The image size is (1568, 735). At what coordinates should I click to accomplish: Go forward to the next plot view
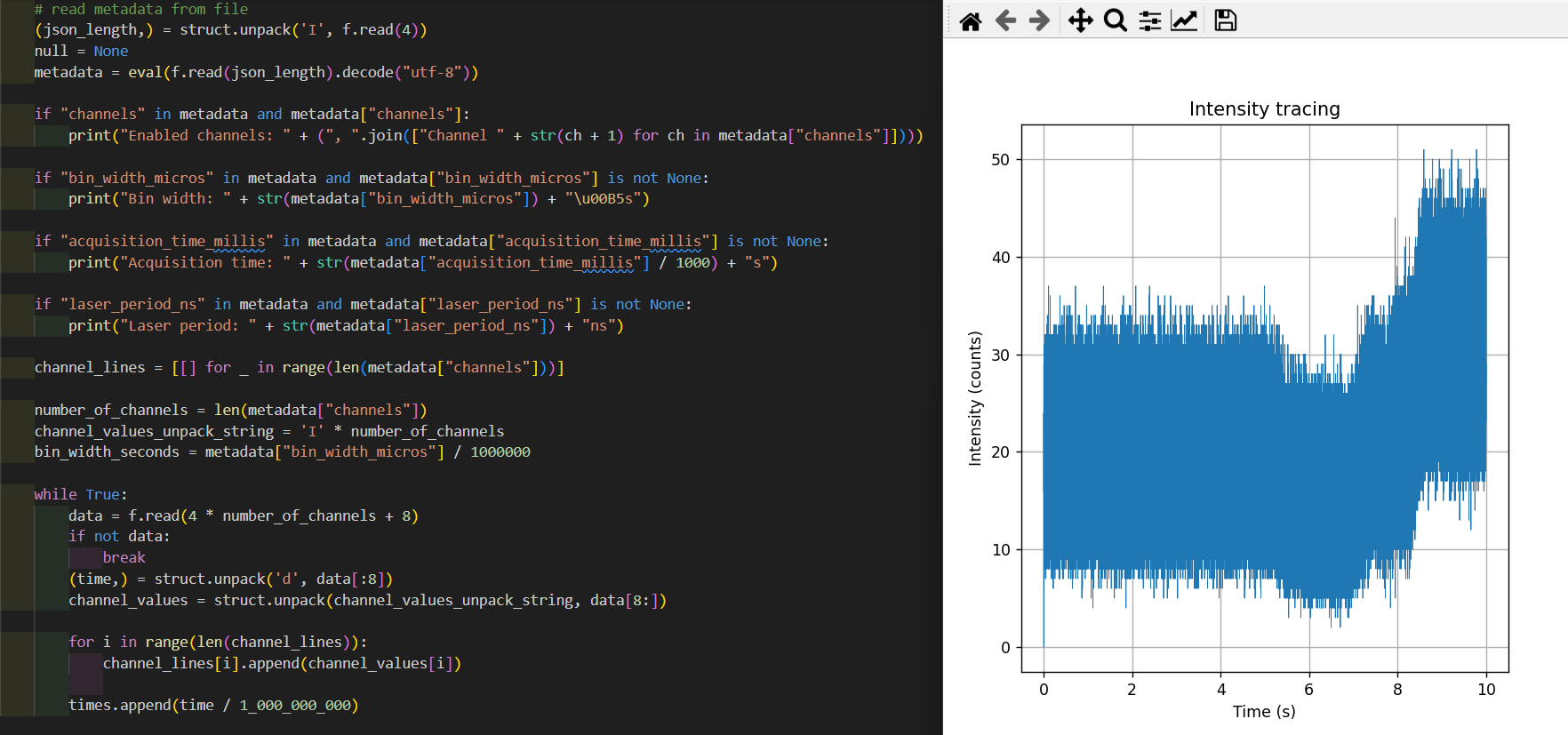point(1039,20)
